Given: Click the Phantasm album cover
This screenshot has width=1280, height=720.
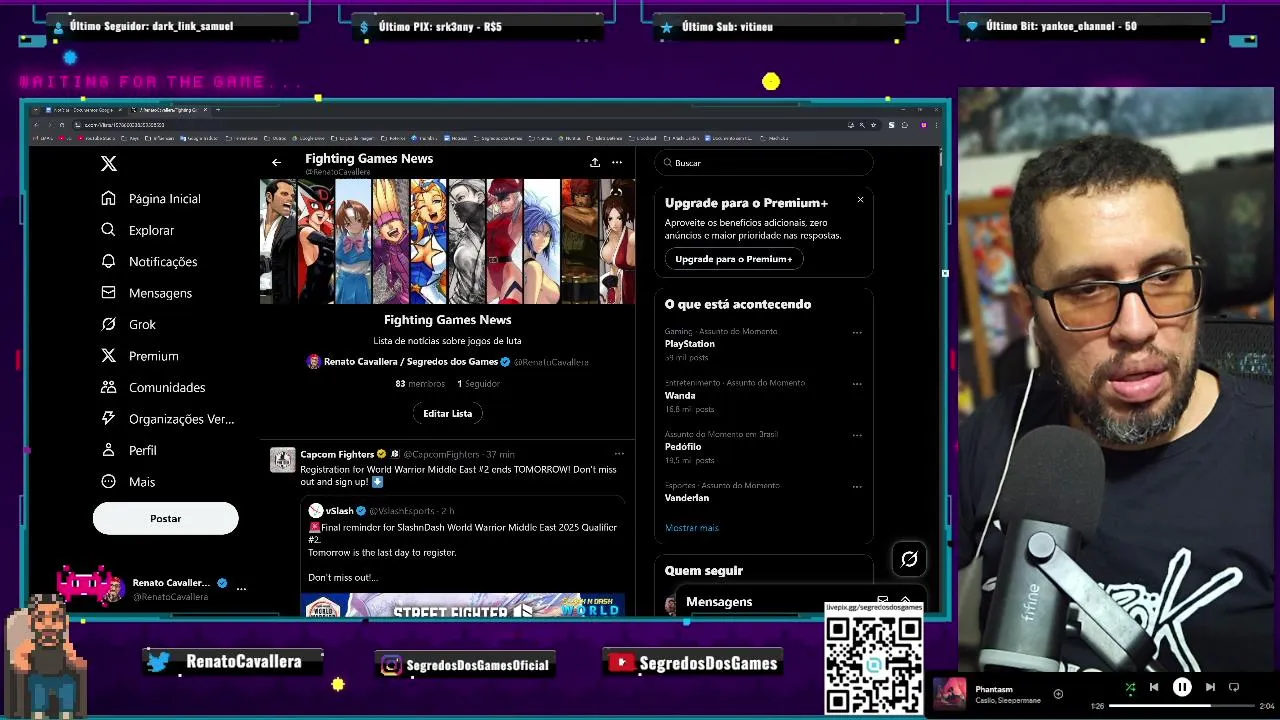Looking at the screenshot, I should click(x=950, y=693).
